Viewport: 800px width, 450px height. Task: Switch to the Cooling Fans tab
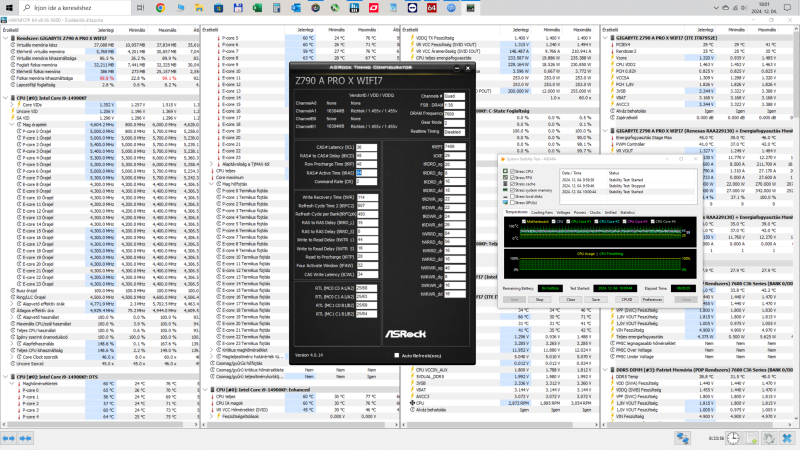point(542,212)
